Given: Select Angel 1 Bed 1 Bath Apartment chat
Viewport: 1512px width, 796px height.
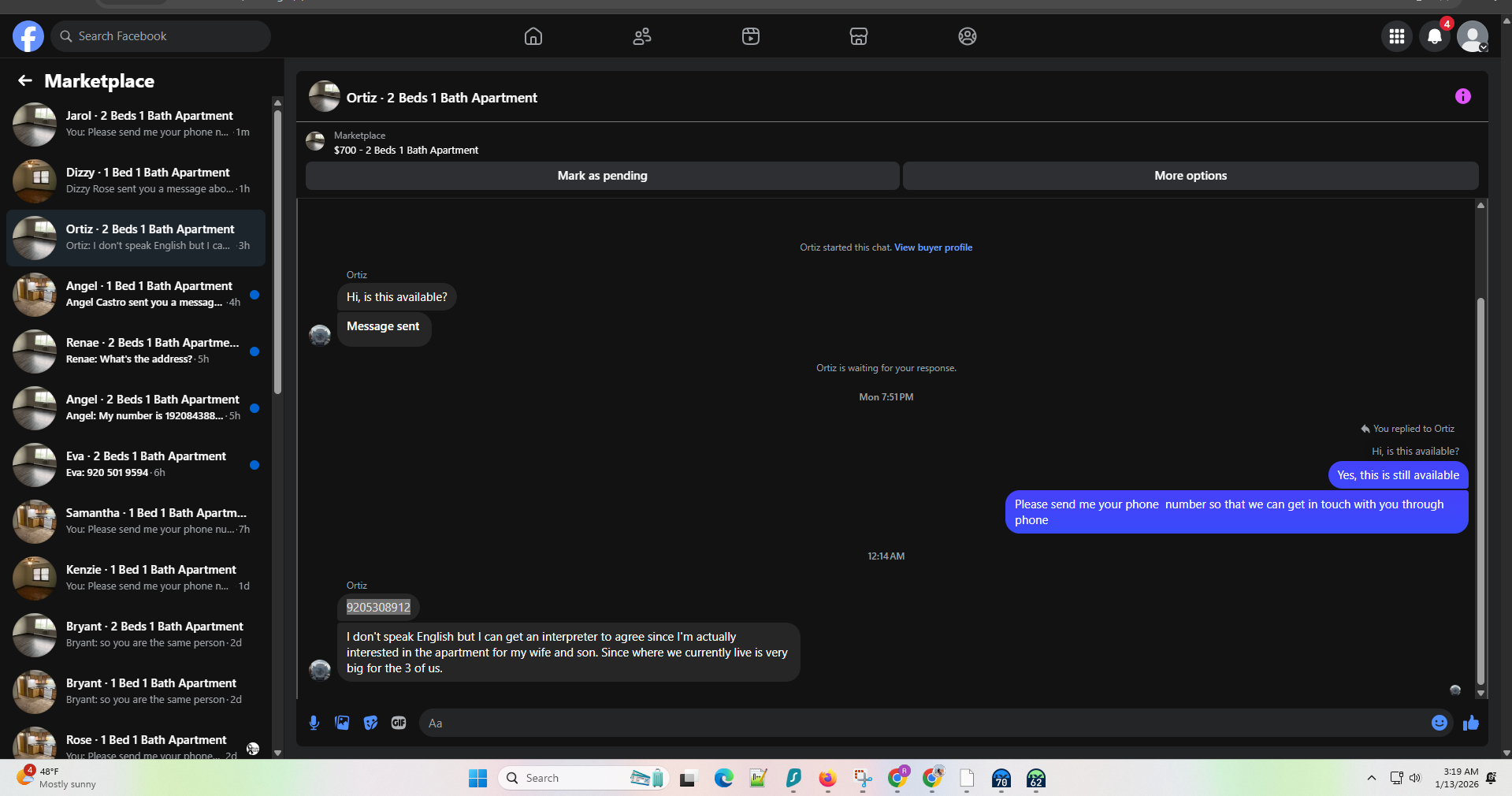Looking at the screenshot, I should click(x=136, y=295).
